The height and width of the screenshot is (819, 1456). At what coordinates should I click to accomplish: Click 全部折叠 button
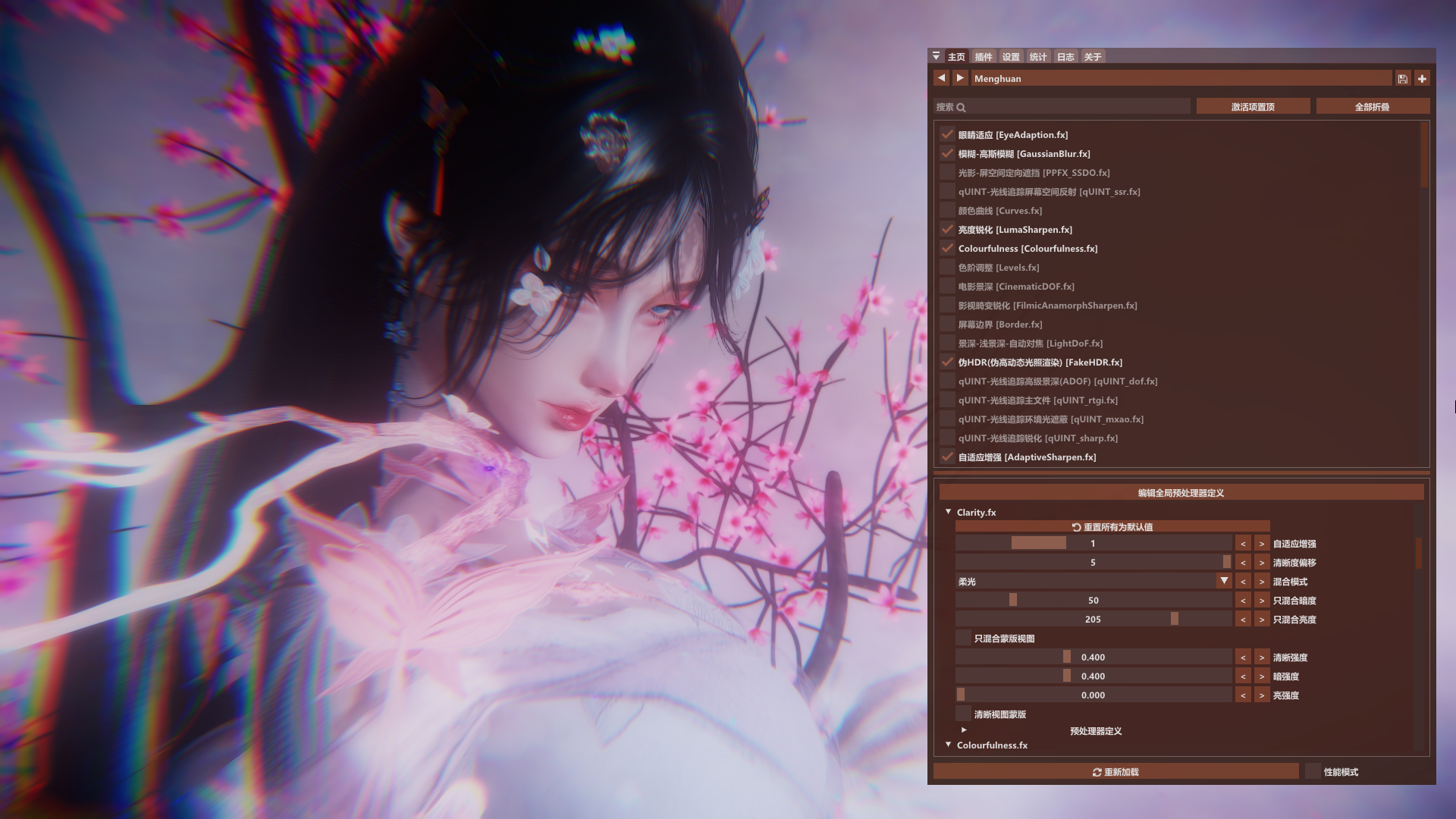tap(1373, 107)
